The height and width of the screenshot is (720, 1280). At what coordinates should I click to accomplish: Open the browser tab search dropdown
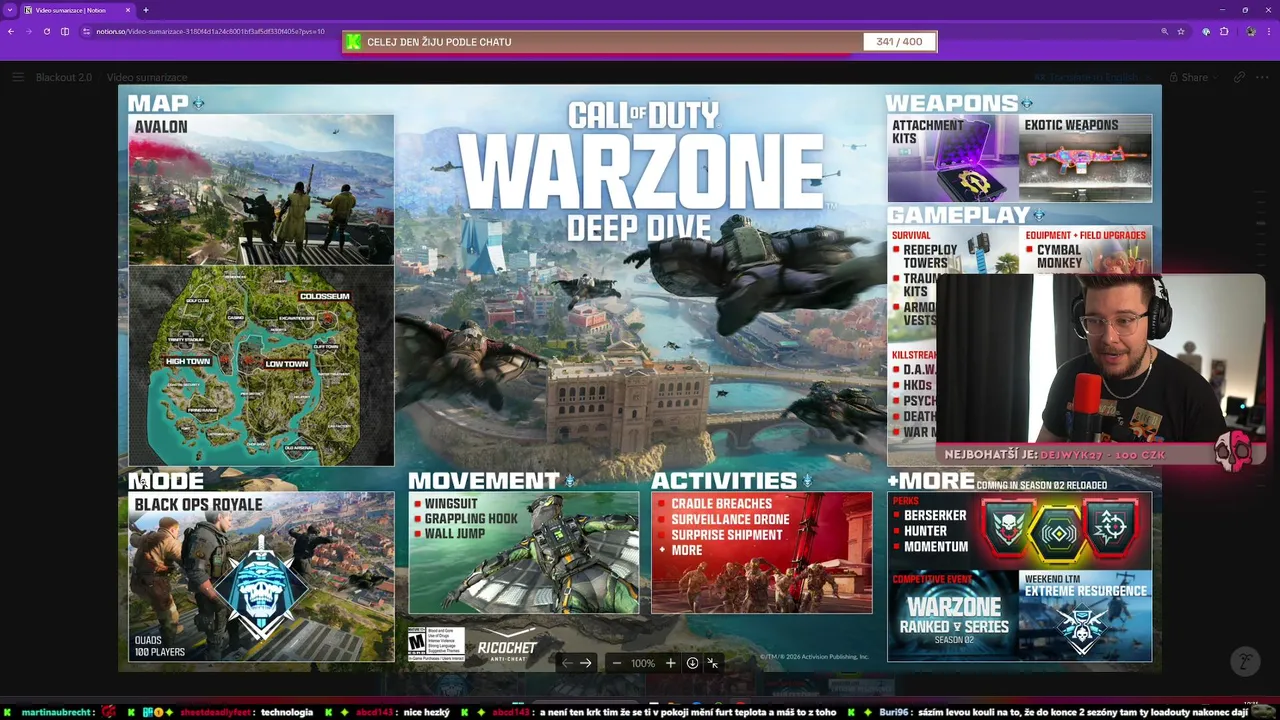tap(8, 10)
